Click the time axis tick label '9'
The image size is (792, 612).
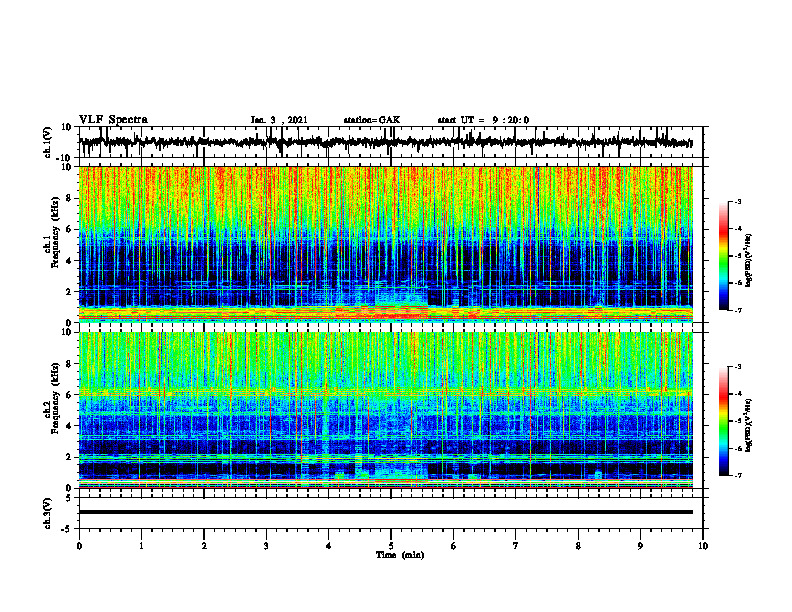click(x=640, y=546)
